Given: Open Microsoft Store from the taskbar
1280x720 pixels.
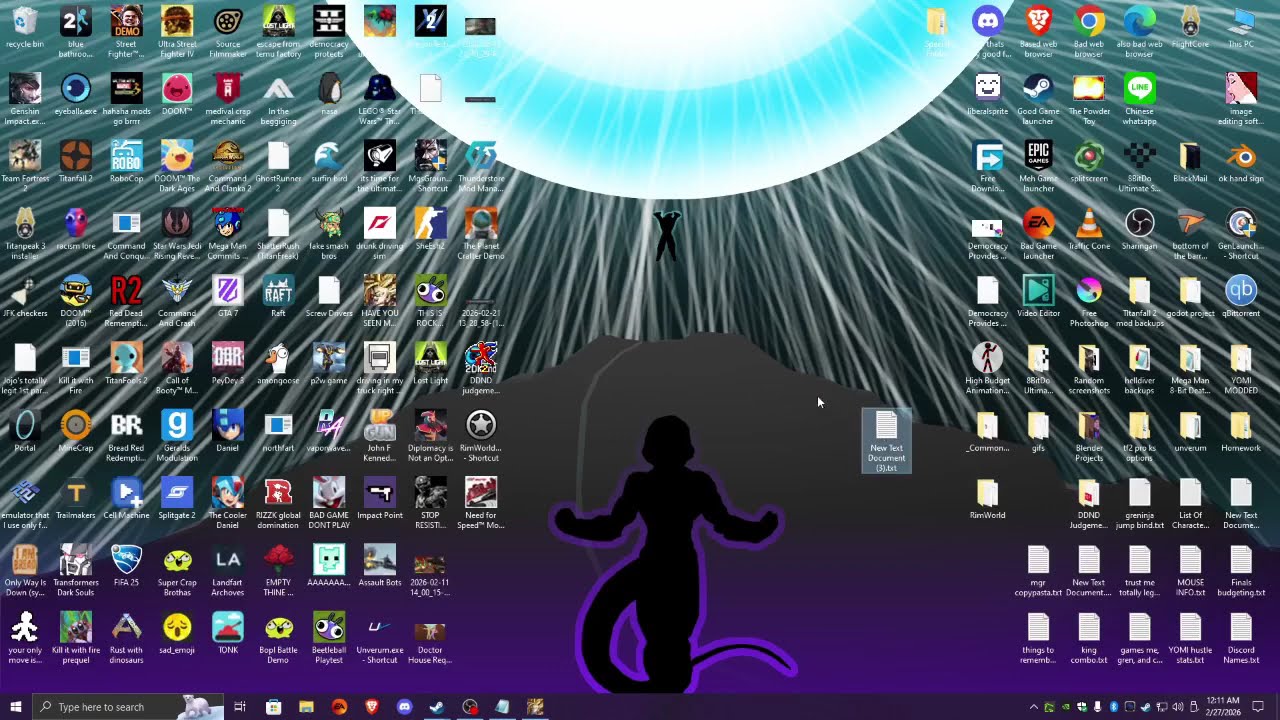Looking at the screenshot, I should (273, 707).
